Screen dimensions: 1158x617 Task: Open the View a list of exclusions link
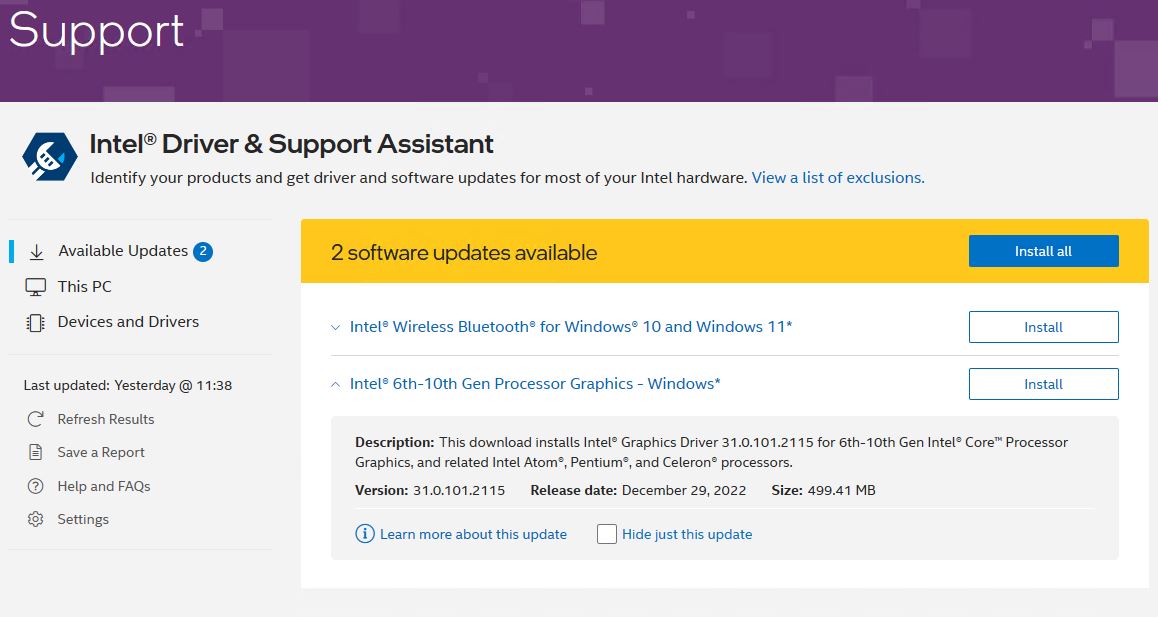pyautogui.click(x=838, y=178)
